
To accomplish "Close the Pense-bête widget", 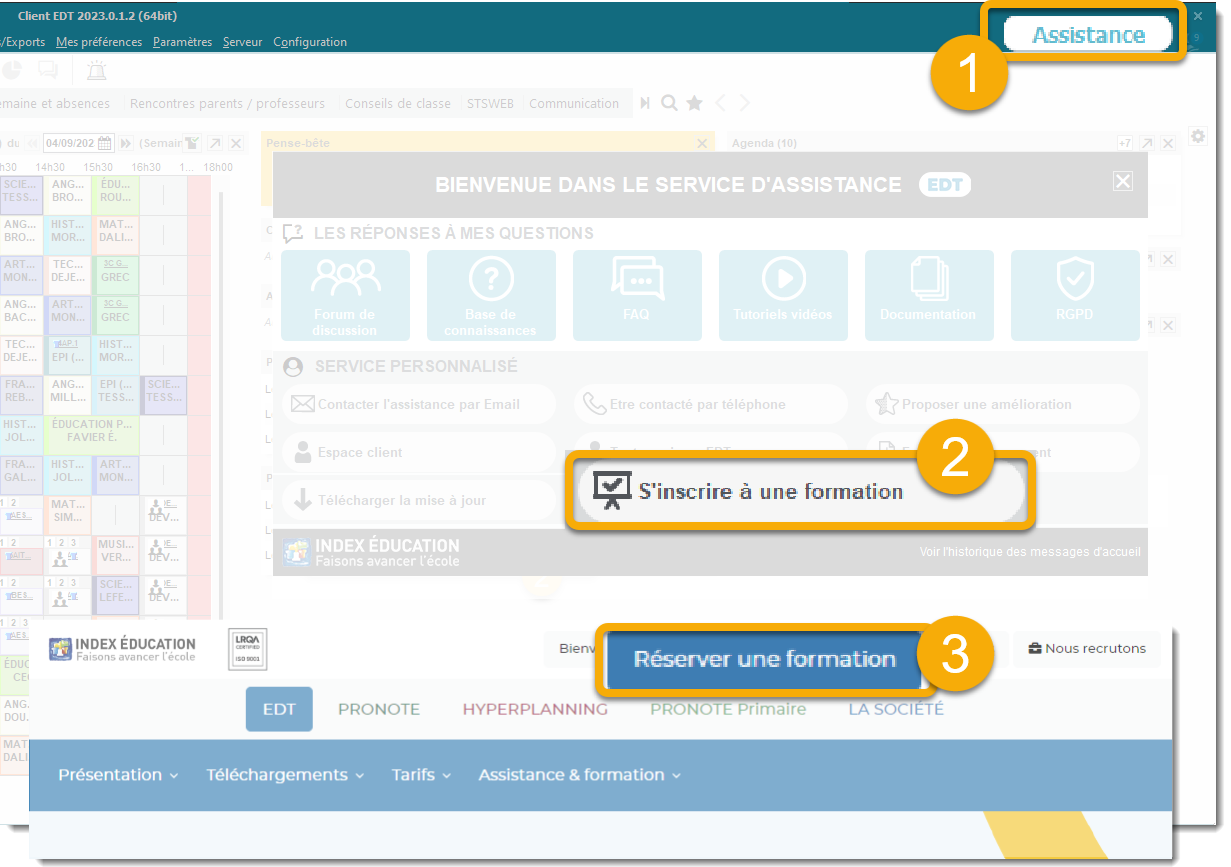I will pyautogui.click(x=702, y=143).
